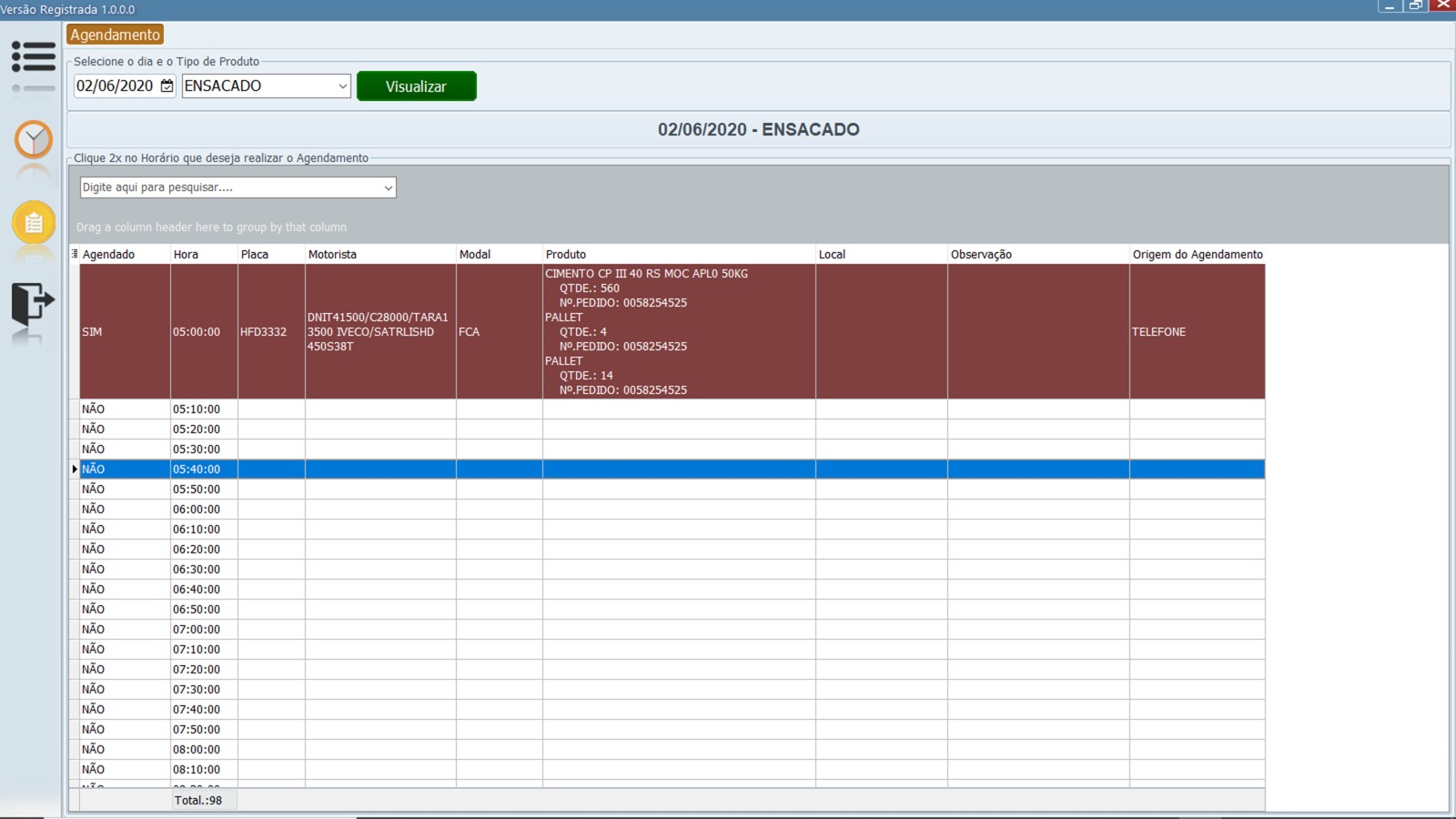Viewport: 1456px width, 819px height.
Task: Click the orange clock scheduling icon
Action: (x=34, y=140)
